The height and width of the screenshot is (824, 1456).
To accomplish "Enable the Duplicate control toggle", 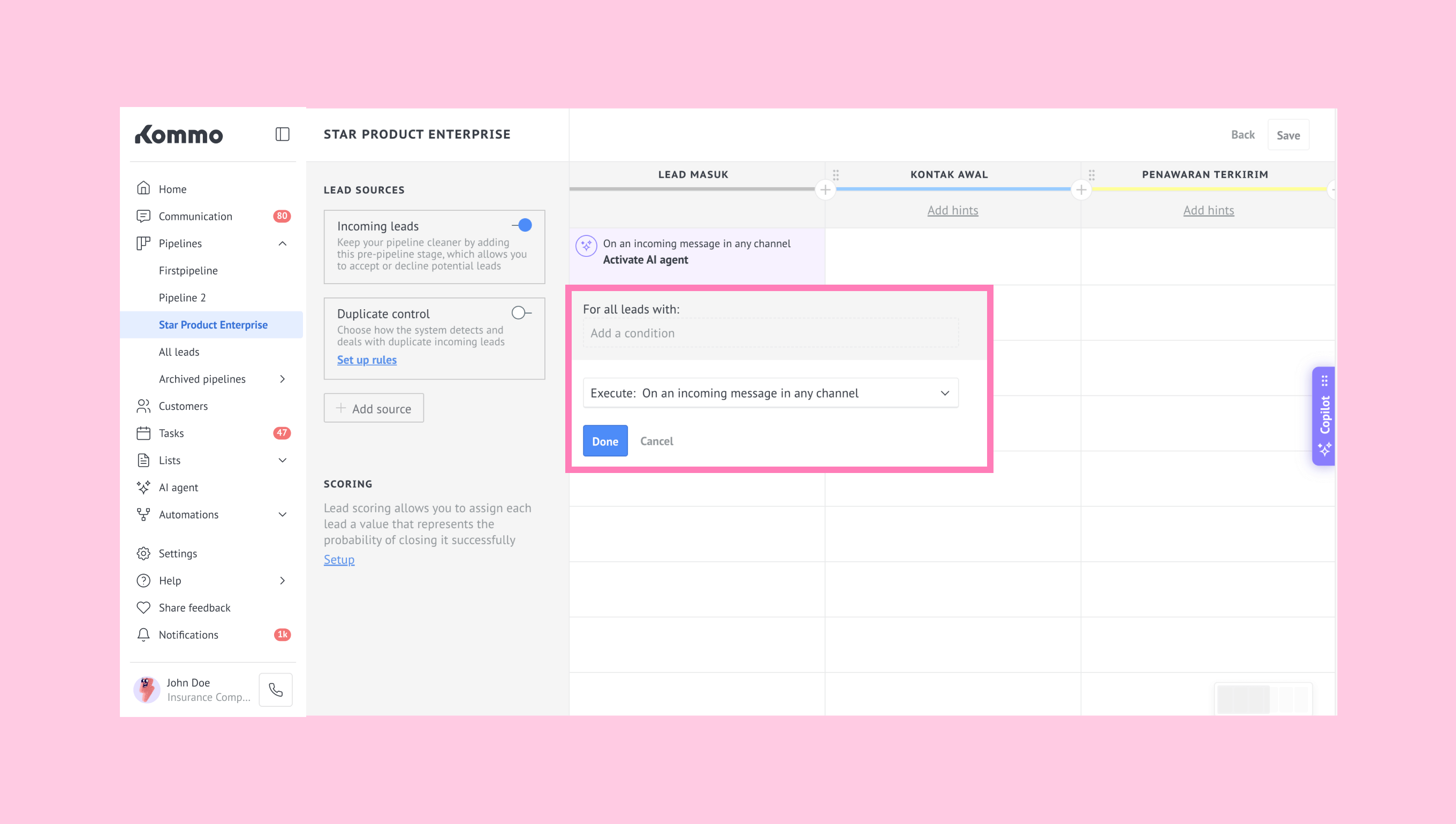I will 521,313.
